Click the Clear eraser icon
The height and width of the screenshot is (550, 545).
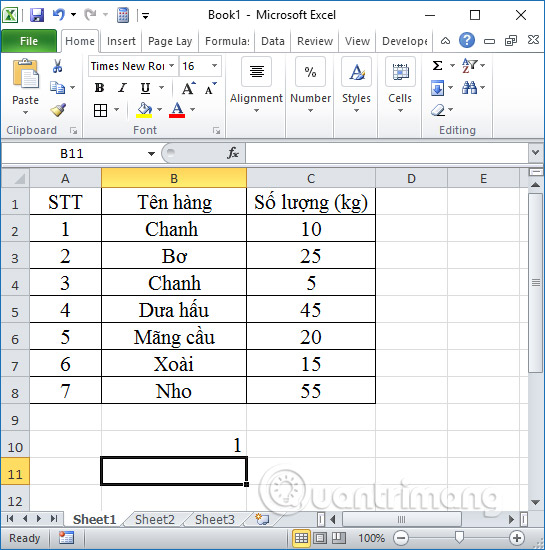438,110
